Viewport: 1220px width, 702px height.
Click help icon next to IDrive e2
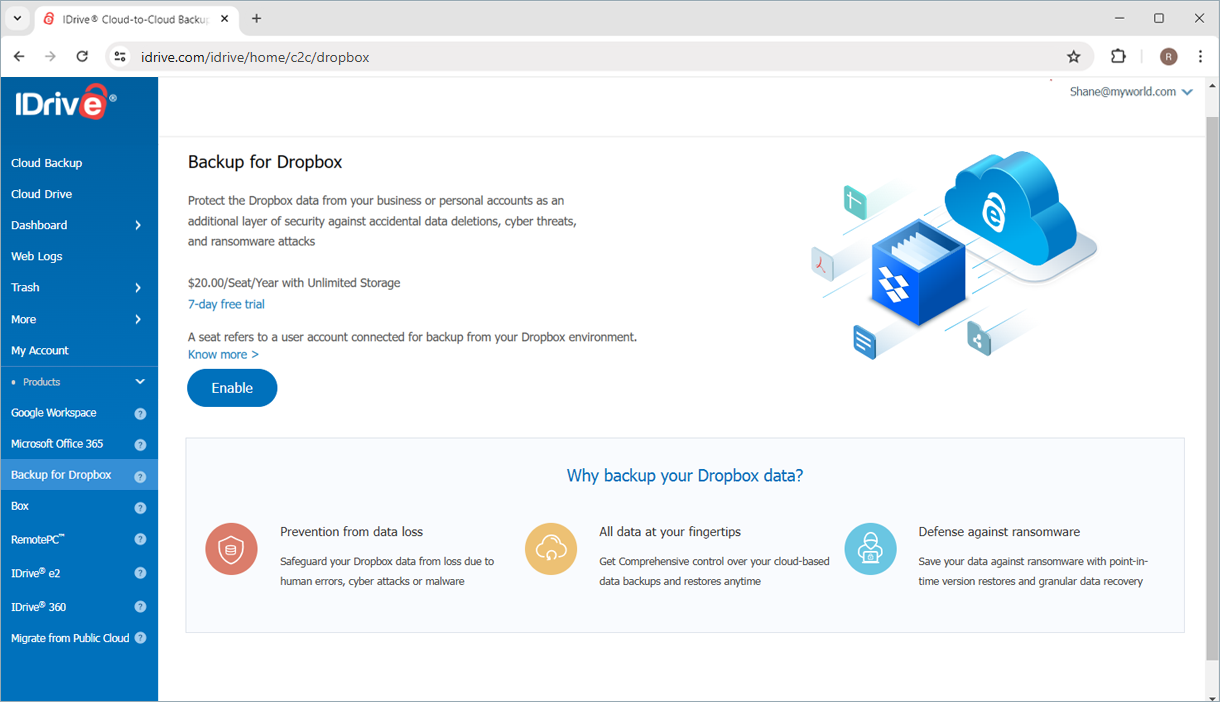click(140, 574)
